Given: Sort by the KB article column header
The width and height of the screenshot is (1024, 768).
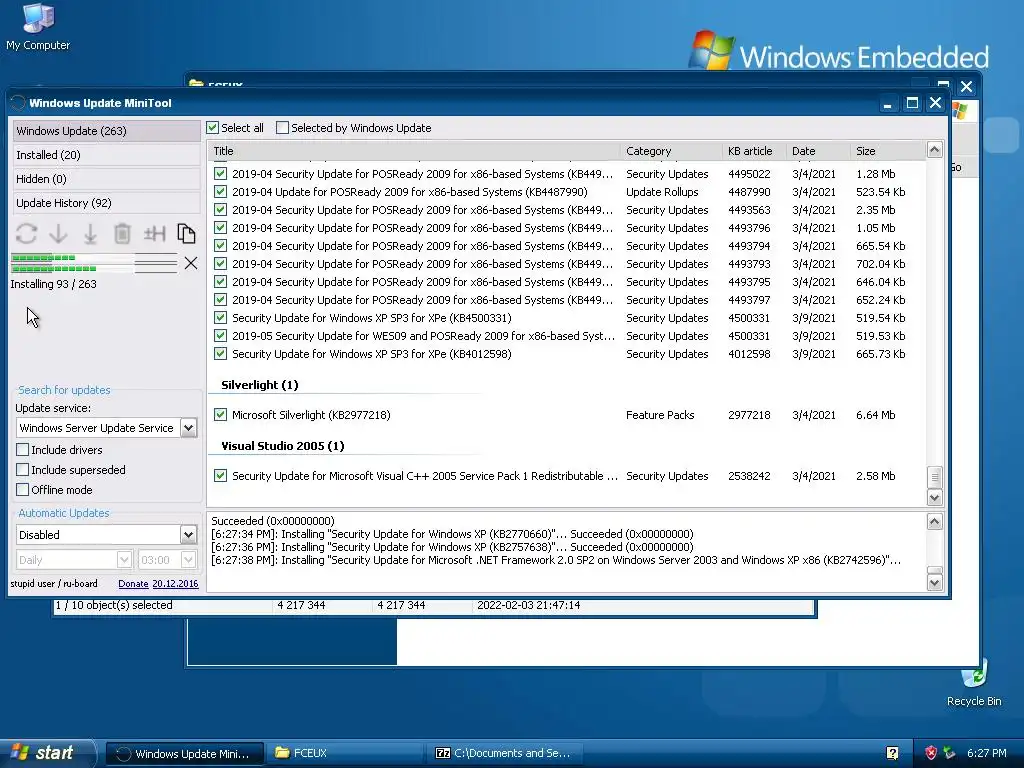Looking at the screenshot, I should [754, 151].
